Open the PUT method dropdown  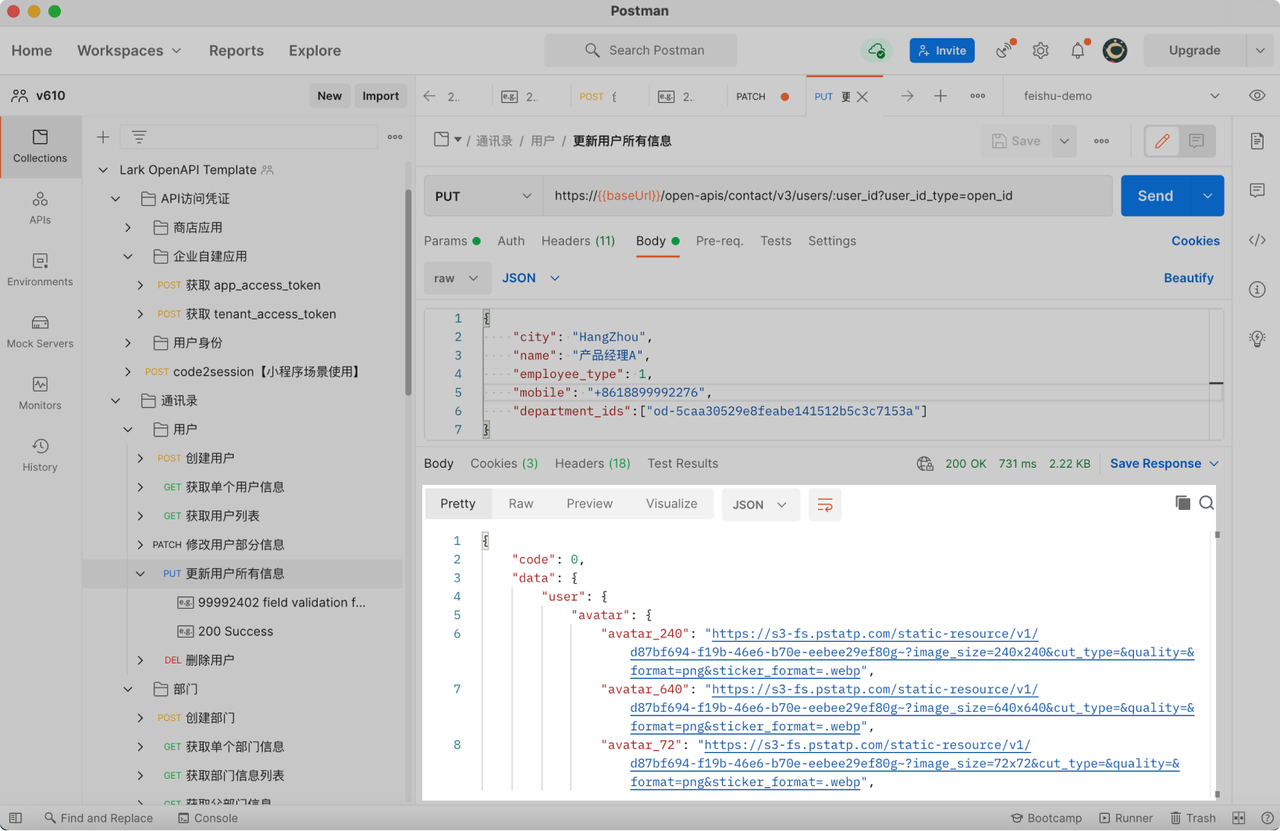483,195
